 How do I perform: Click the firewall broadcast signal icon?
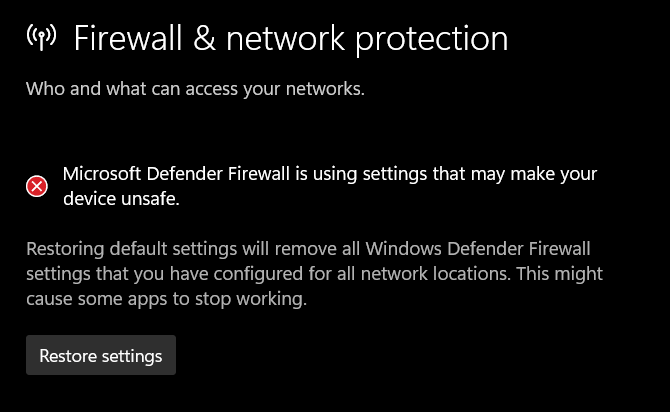[41, 38]
